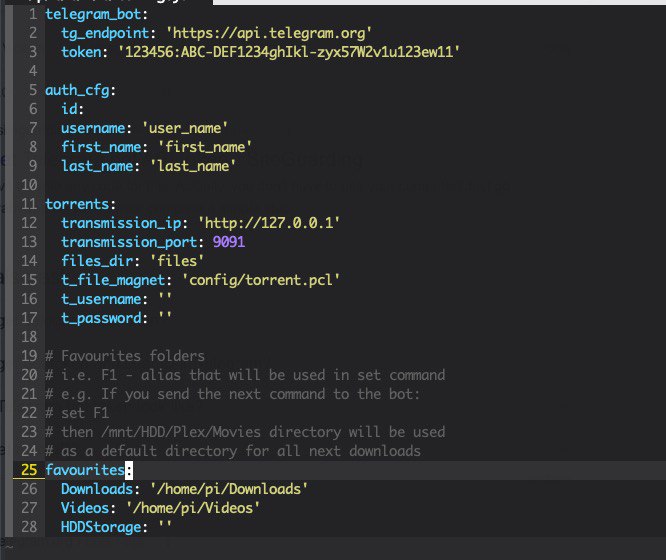This screenshot has height=560, width=666.
Task: Click the port number 9091
Action: tap(229, 242)
